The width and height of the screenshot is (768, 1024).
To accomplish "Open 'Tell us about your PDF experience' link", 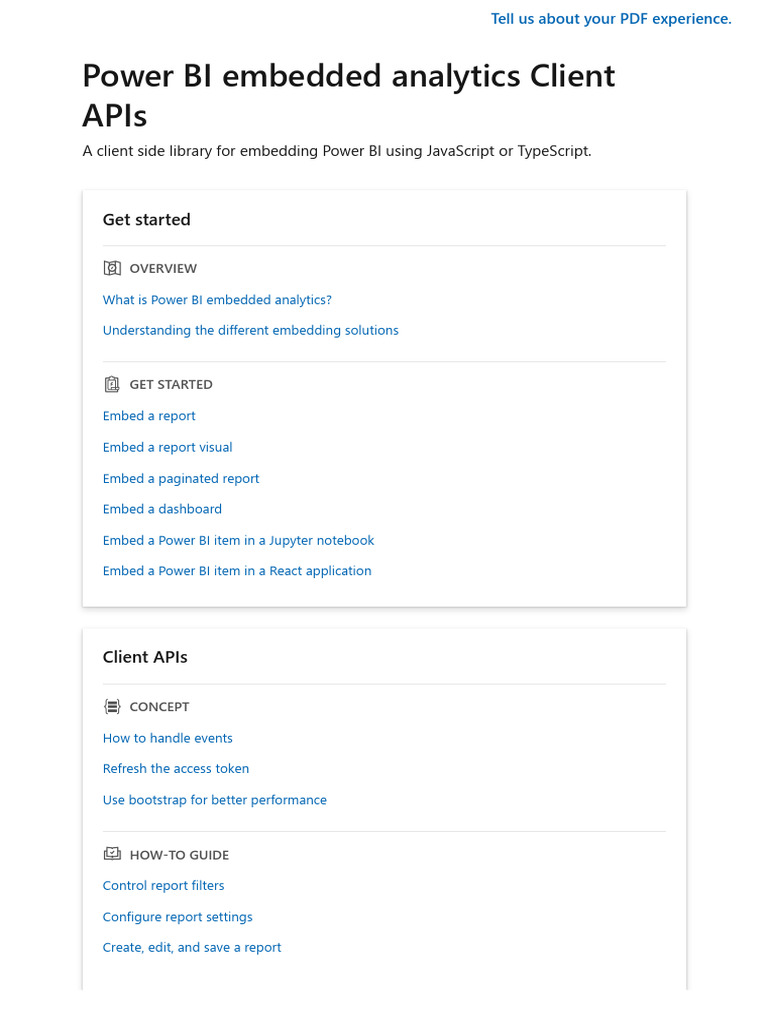I will click(611, 19).
